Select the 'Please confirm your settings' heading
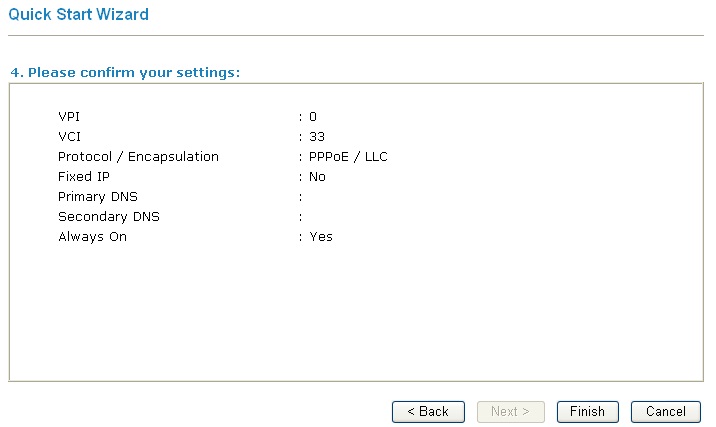This screenshot has height=427, width=716. pyautogui.click(x=125, y=73)
